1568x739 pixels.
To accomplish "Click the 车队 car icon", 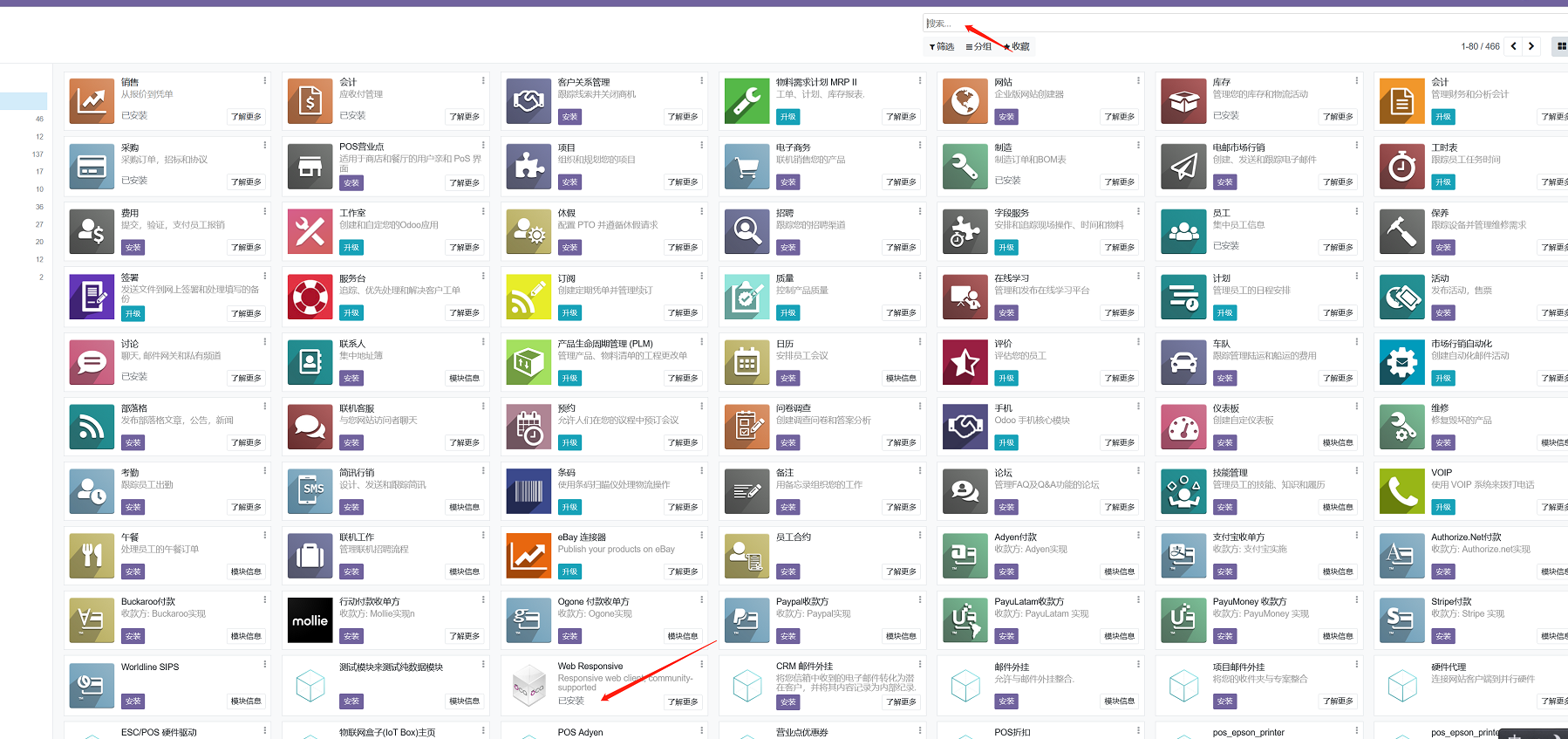I will click(1183, 363).
